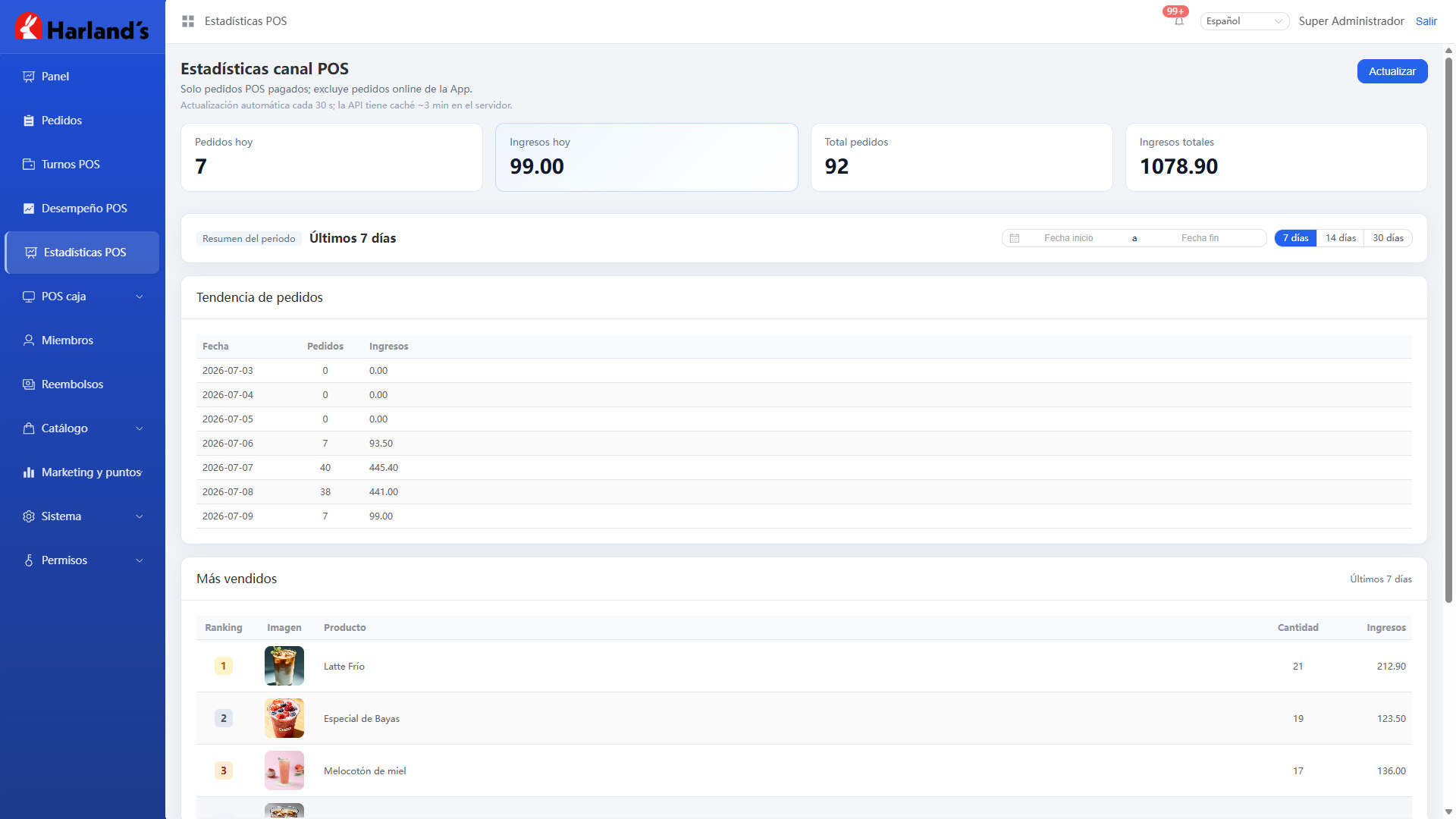Open the Panel menu item
The height and width of the screenshot is (819, 1456).
pyautogui.click(x=83, y=77)
